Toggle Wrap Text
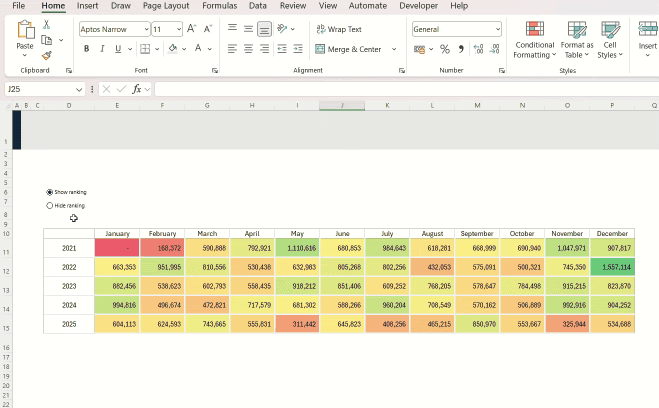This screenshot has height=408, width=659. pos(339,29)
